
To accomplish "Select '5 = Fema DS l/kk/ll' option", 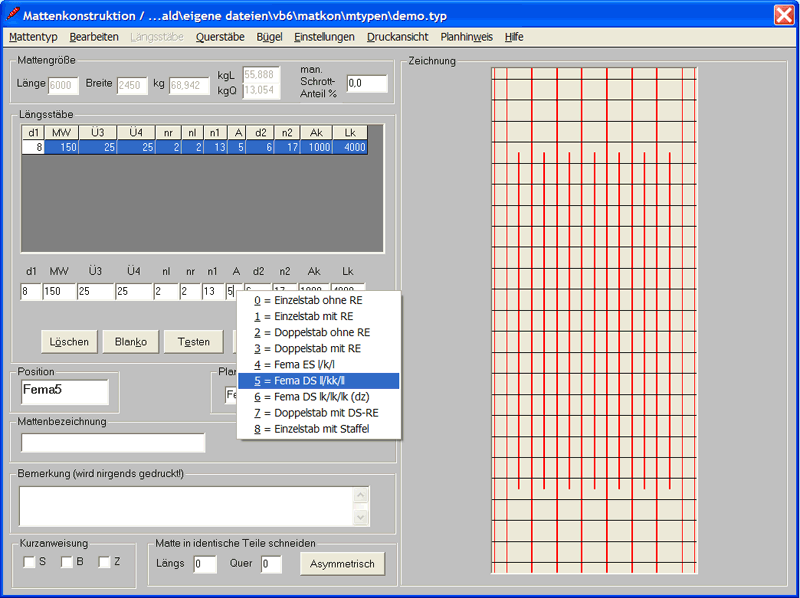I will (318, 381).
